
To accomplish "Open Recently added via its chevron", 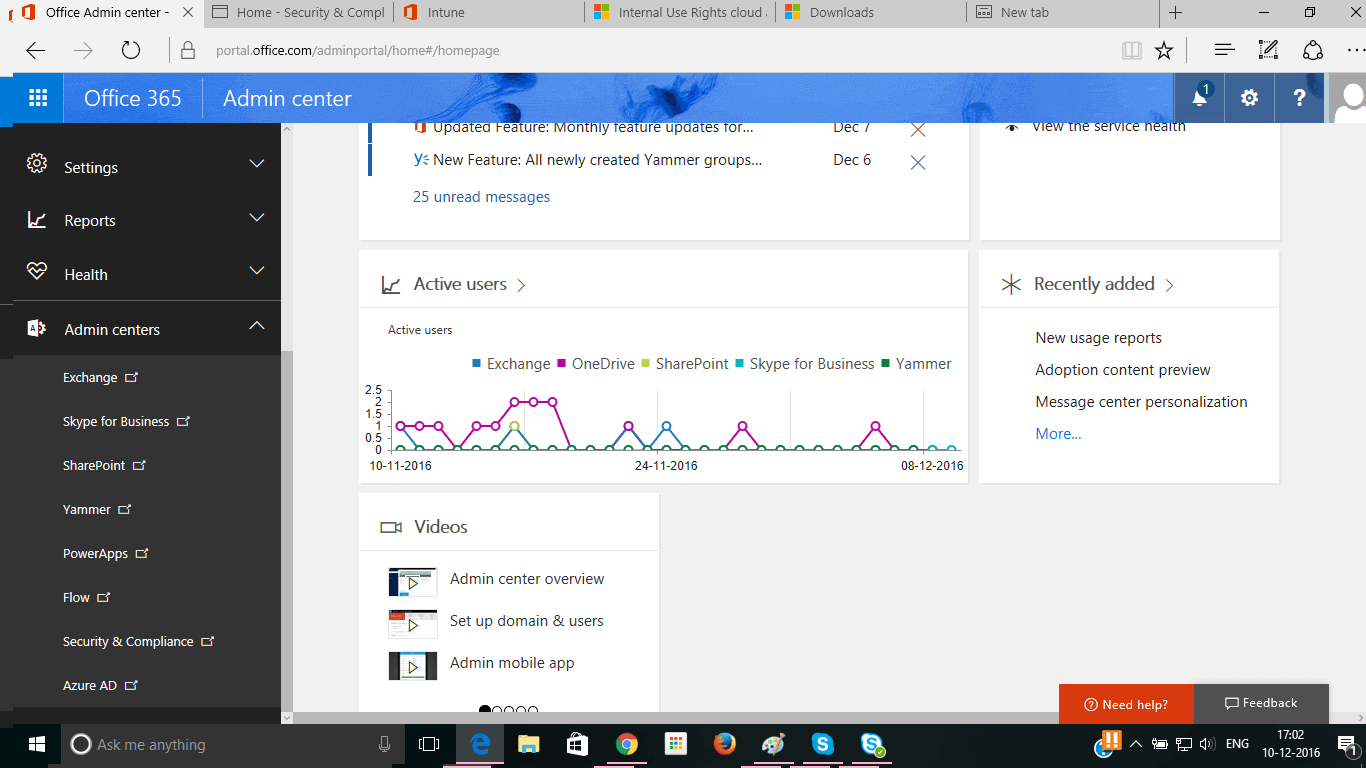I will (x=1169, y=286).
